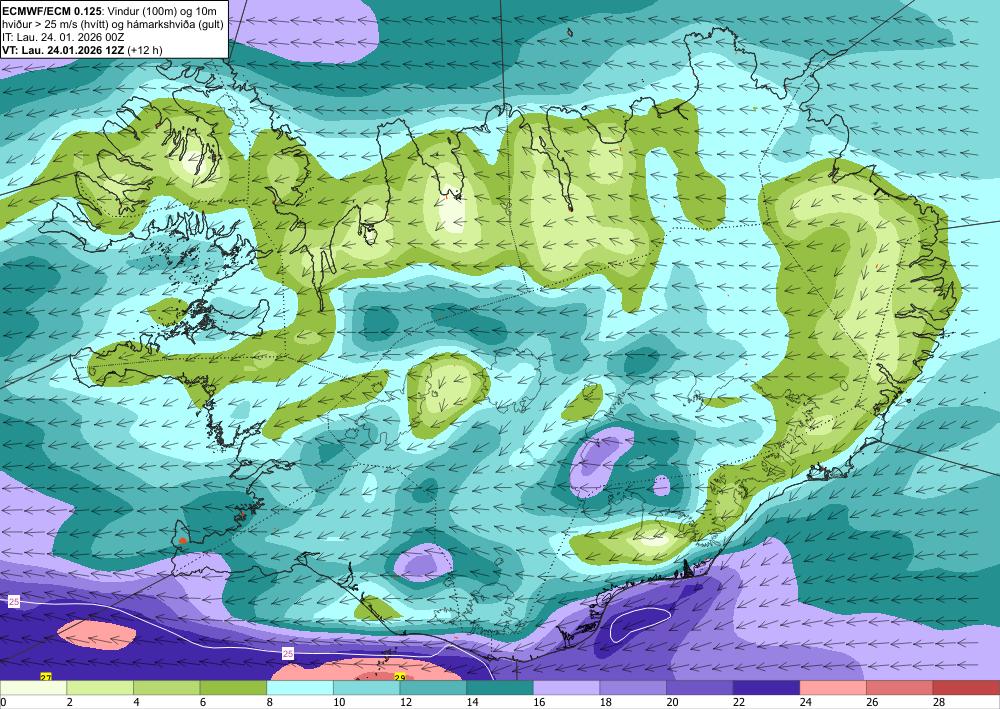Select the 10–12 m/s cyan swatch

coord(366,688)
